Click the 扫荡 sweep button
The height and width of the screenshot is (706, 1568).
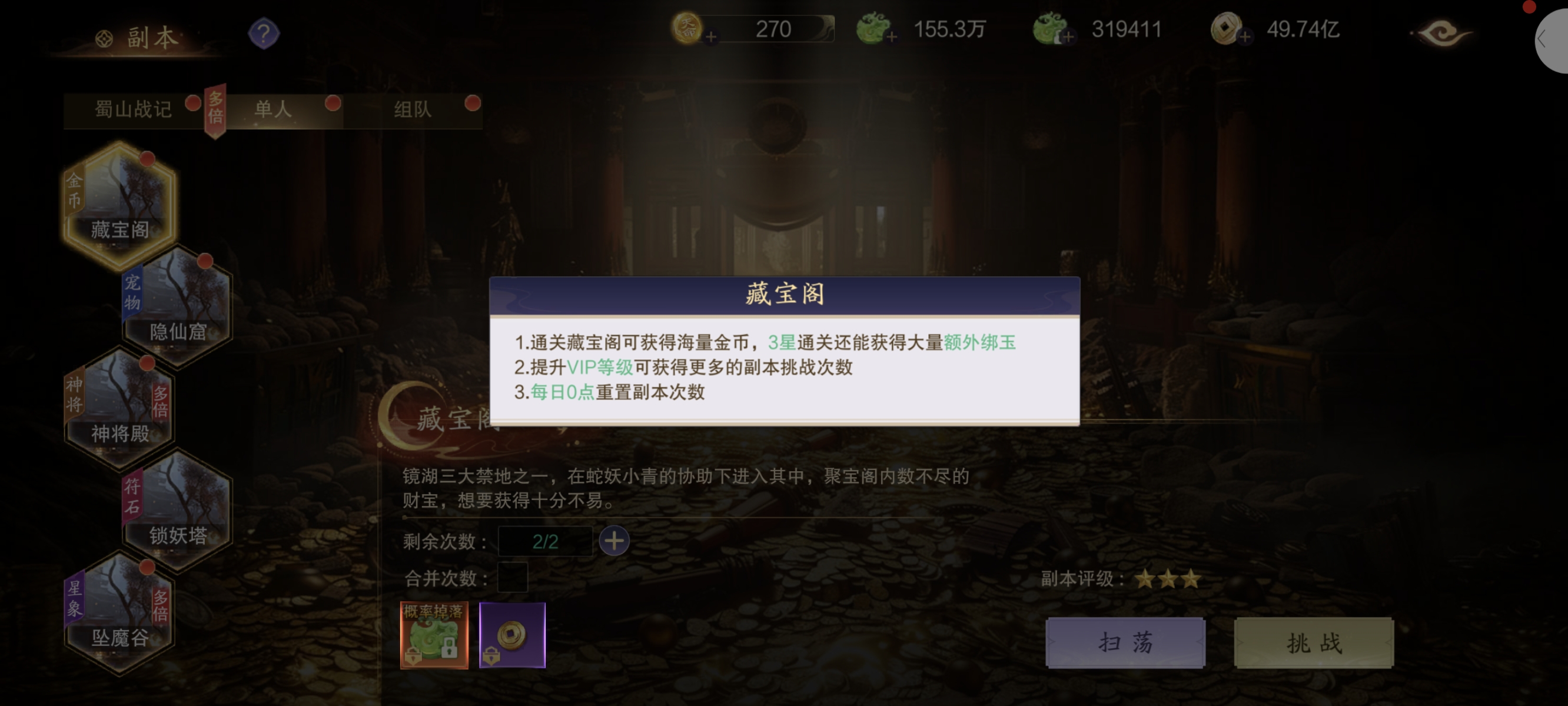pyautogui.click(x=1125, y=642)
